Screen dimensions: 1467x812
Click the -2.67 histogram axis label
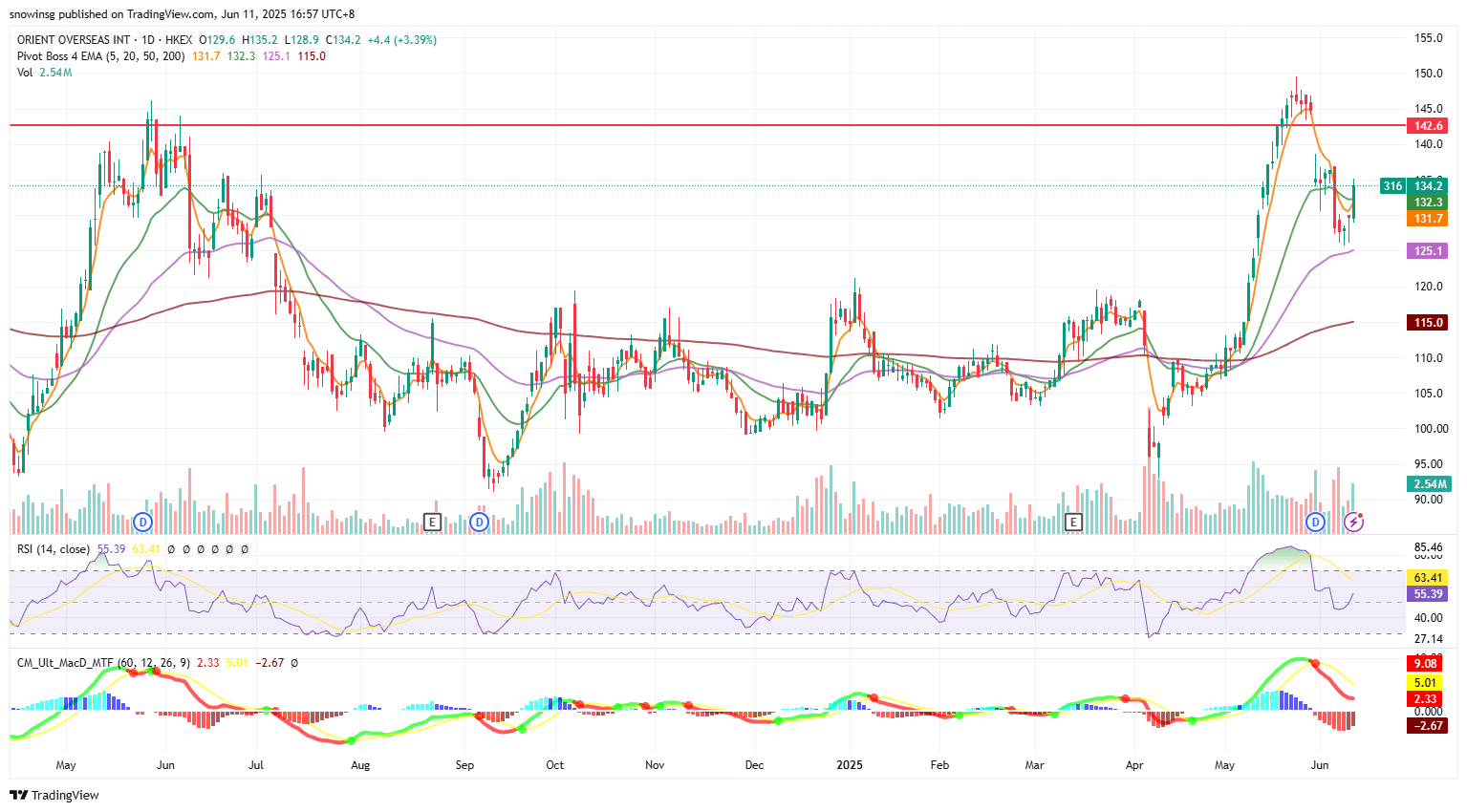(1428, 726)
